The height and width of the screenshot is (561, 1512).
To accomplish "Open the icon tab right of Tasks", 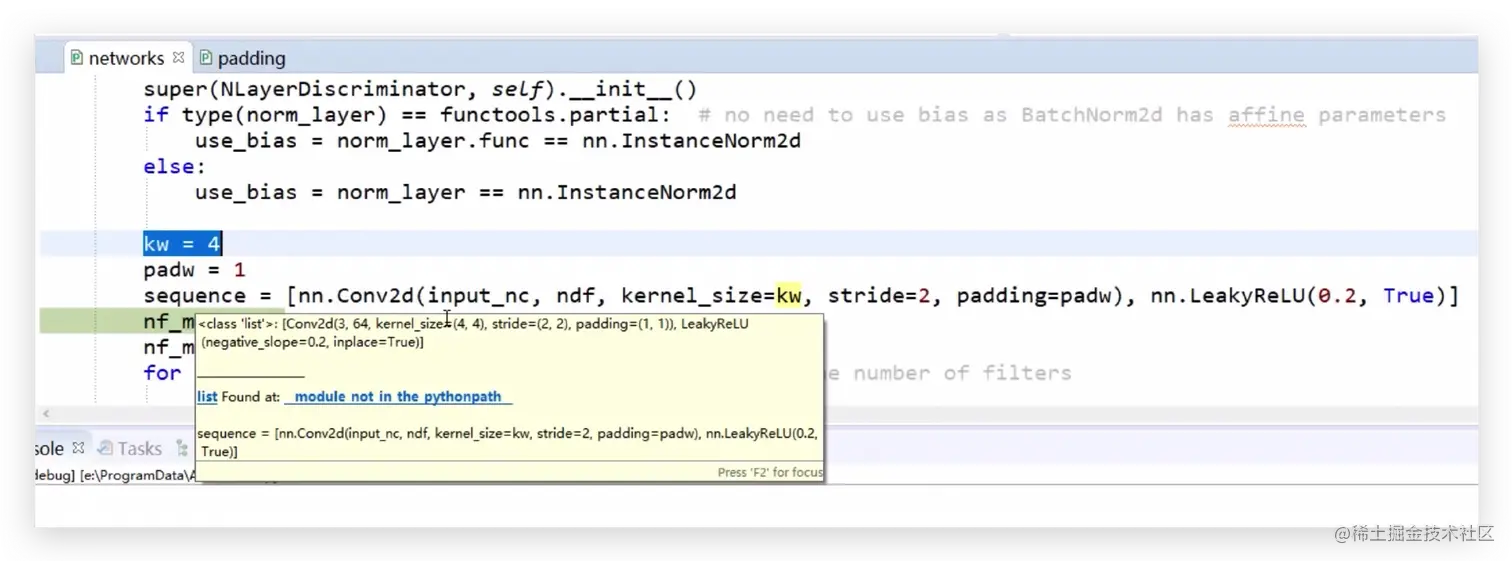I will click(182, 448).
